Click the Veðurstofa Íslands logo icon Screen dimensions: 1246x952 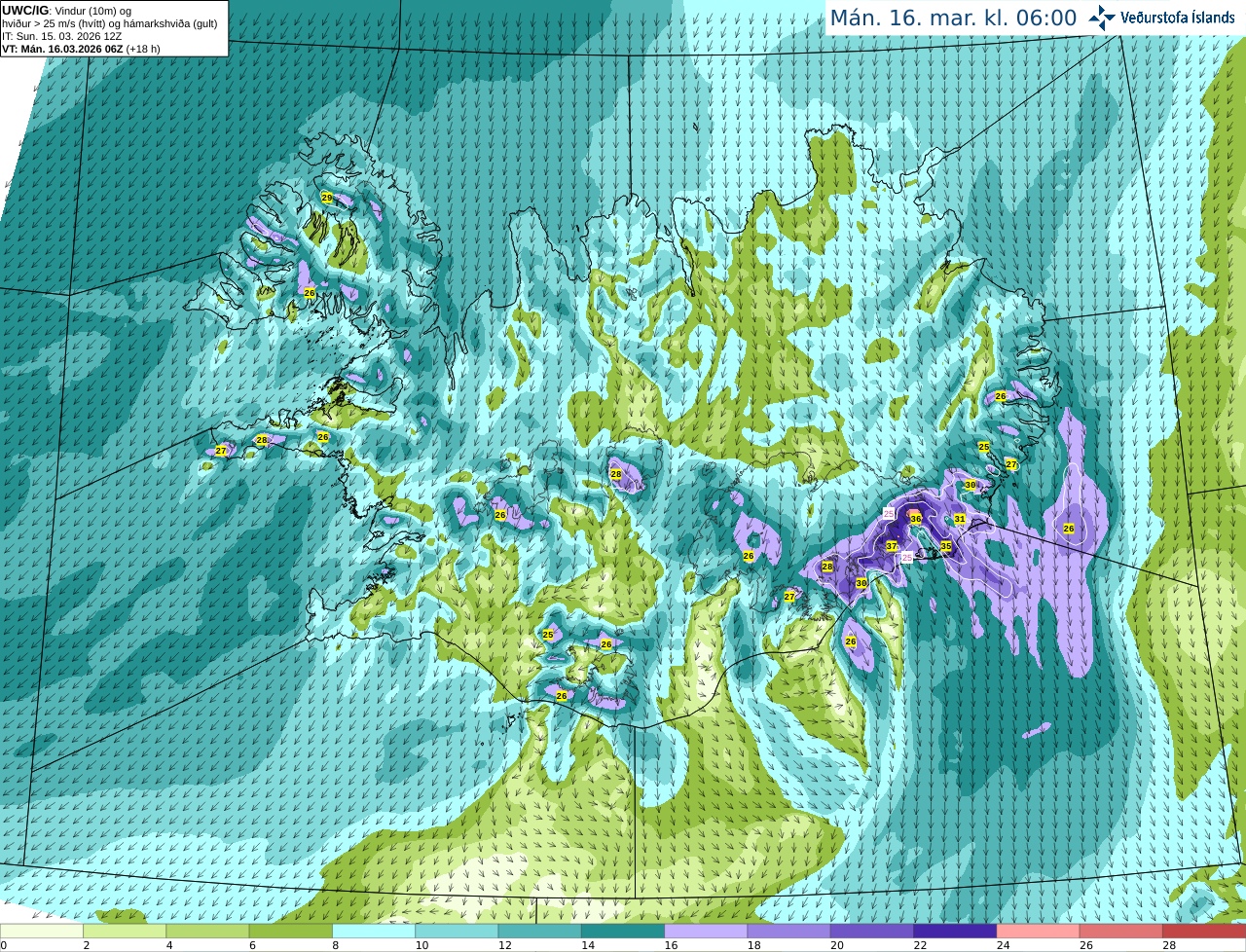[1102, 18]
